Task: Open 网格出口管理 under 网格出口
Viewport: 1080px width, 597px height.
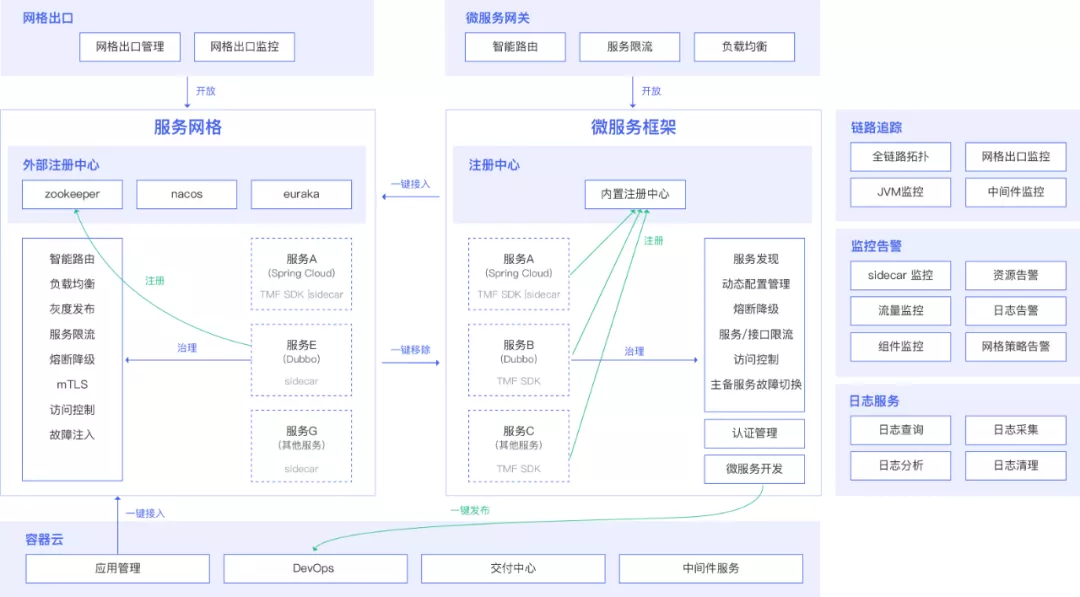Action: pos(129,47)
